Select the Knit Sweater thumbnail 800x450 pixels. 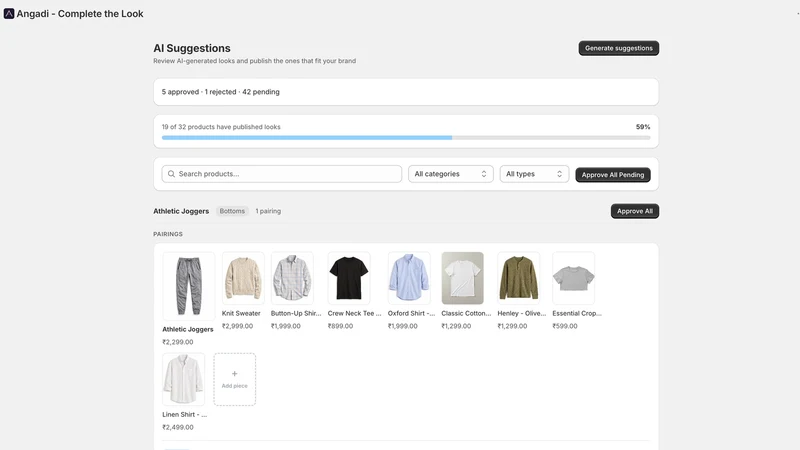point(243,278)
